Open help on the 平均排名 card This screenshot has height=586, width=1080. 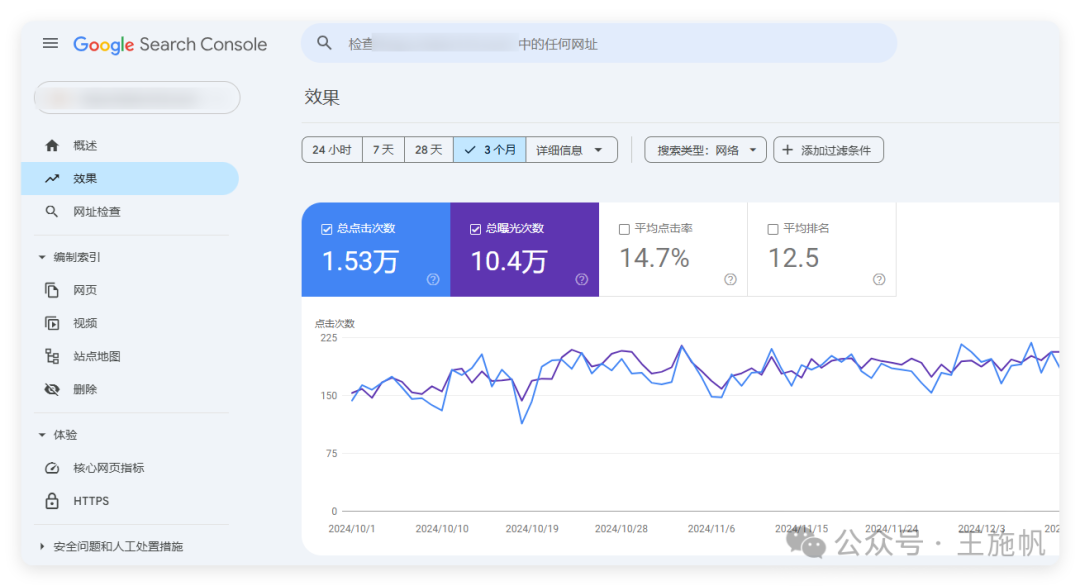879,279
